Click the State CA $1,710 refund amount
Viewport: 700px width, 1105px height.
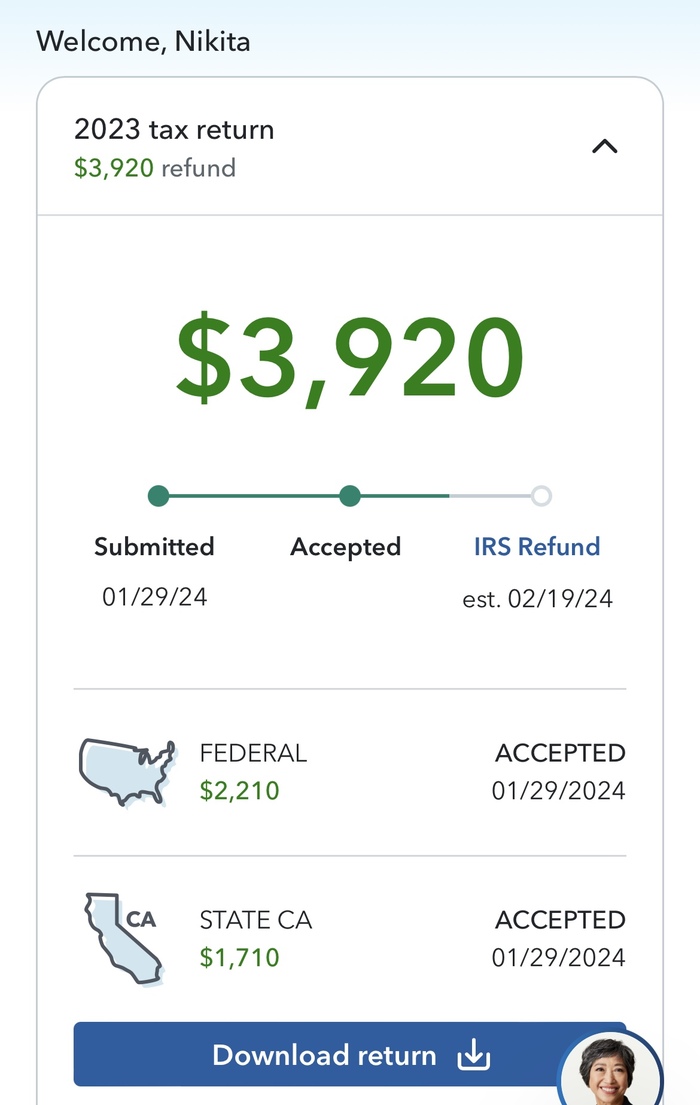pos(240,958)
